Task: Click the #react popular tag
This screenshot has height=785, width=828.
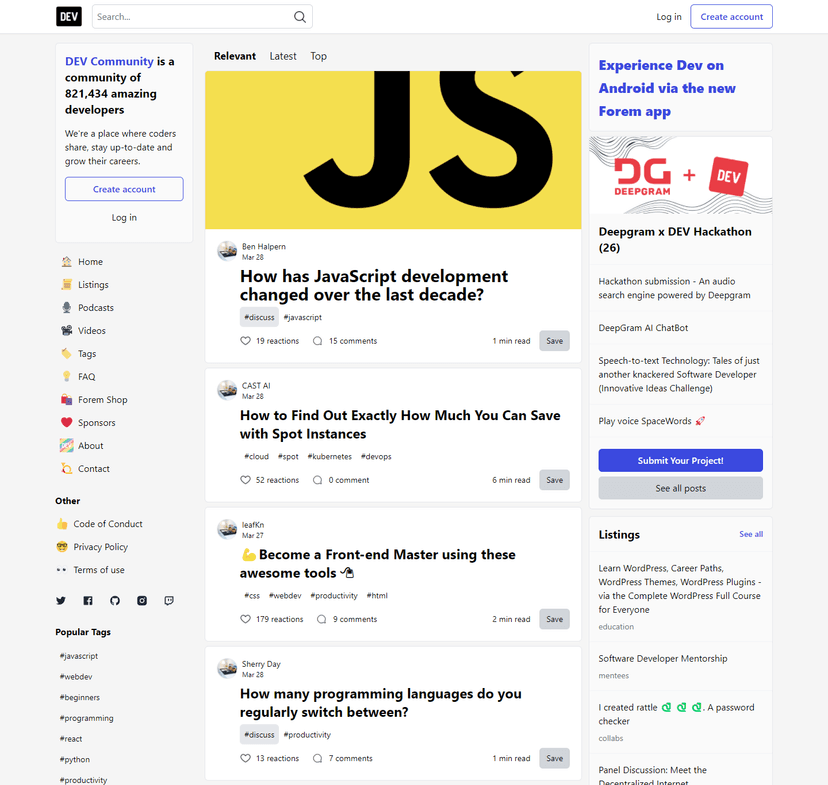Action: [x=71, y=739]
